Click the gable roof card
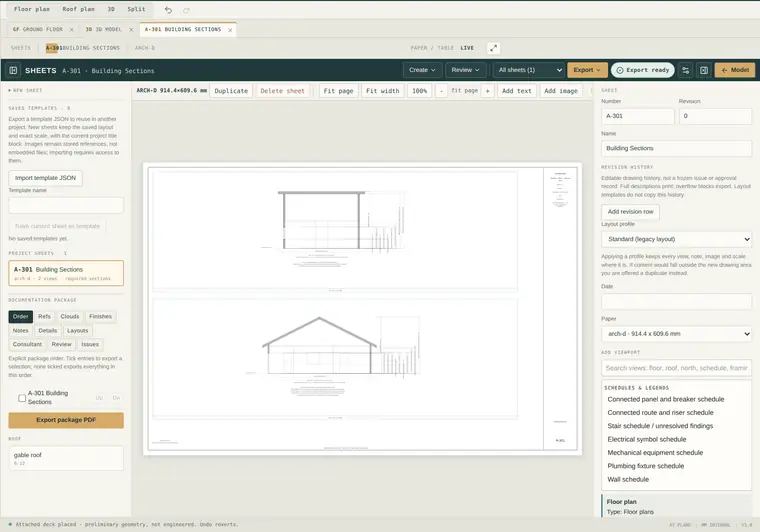This screenshot has height=532, width=760. (66, 458)
